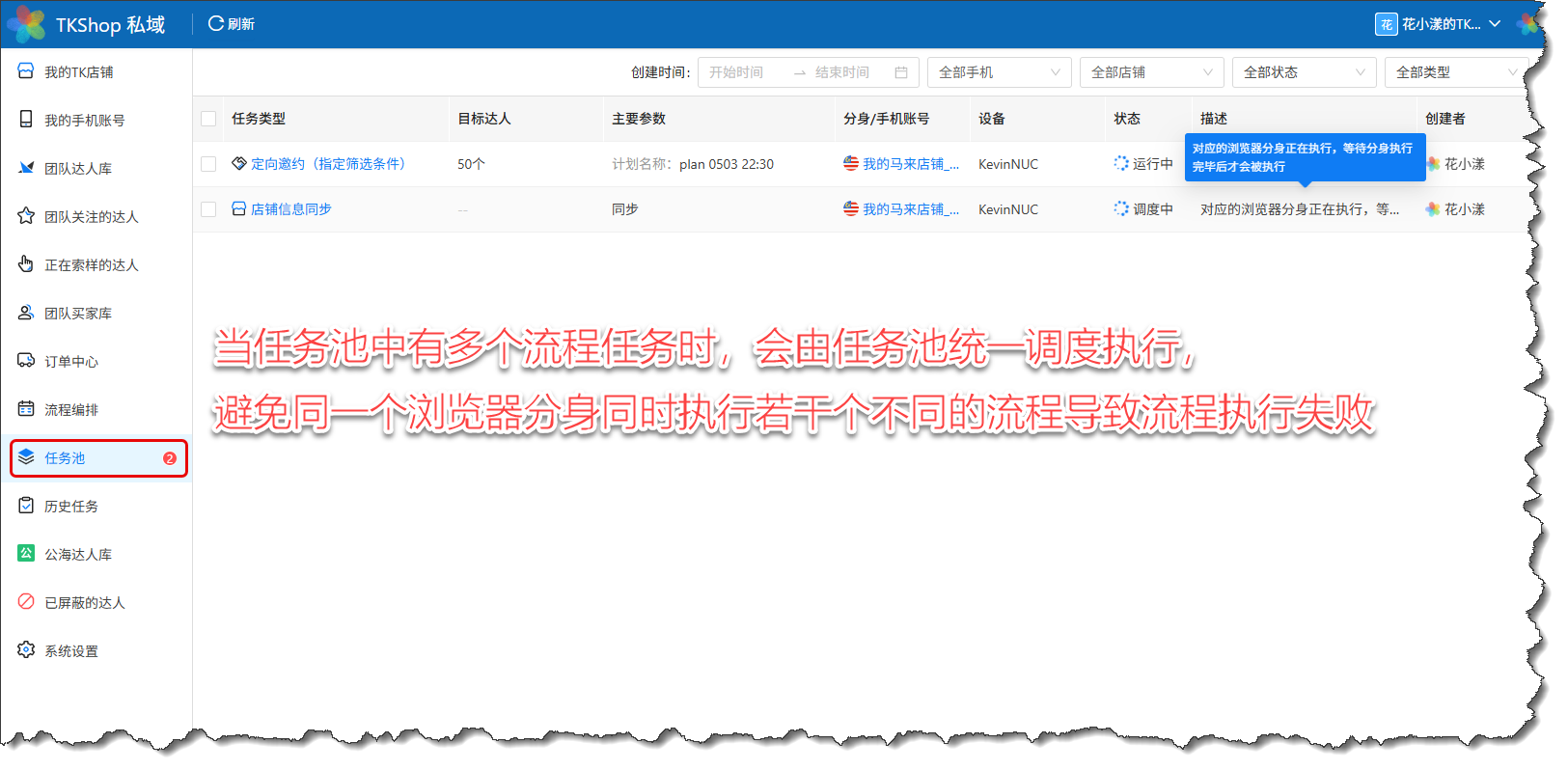Go to 我的手机账号 menu item

[96, 121]
